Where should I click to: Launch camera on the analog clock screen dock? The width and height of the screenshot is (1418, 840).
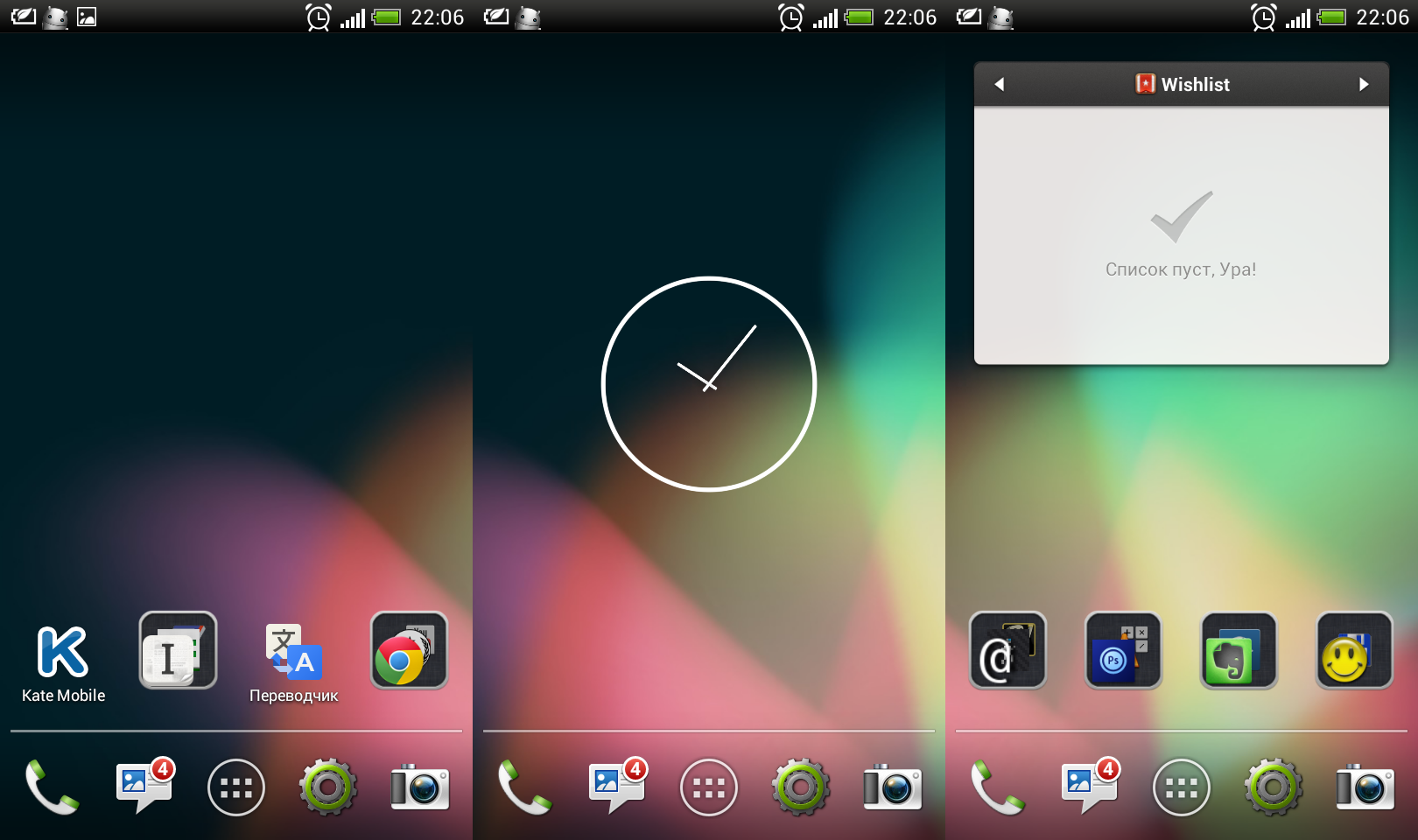[x=893, y=787]
